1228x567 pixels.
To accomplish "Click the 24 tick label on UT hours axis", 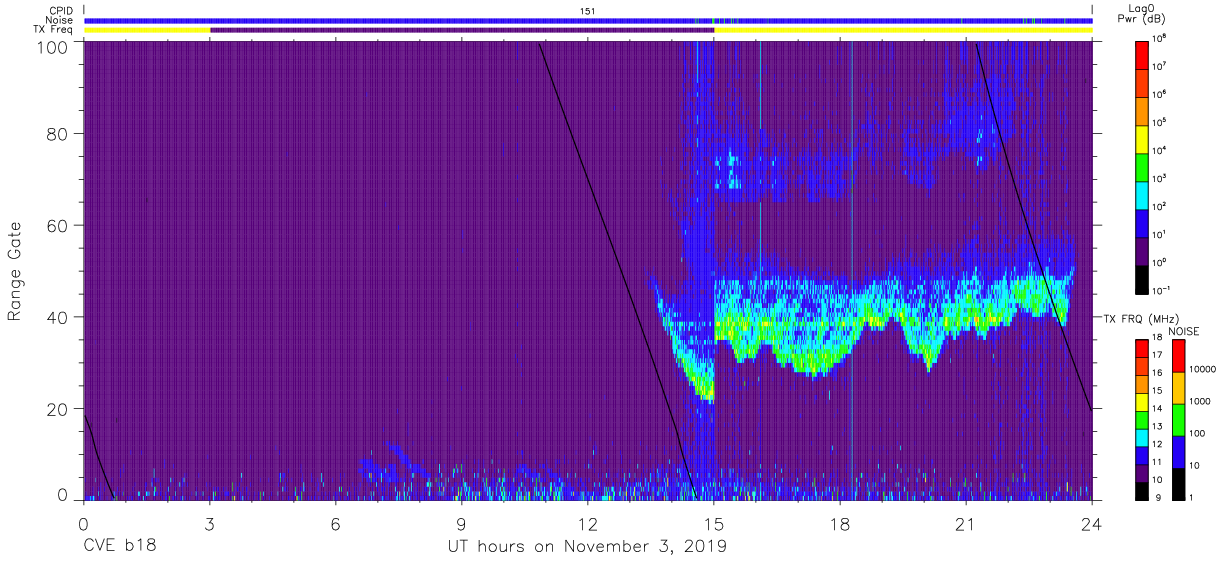I will click(1092, 523).
